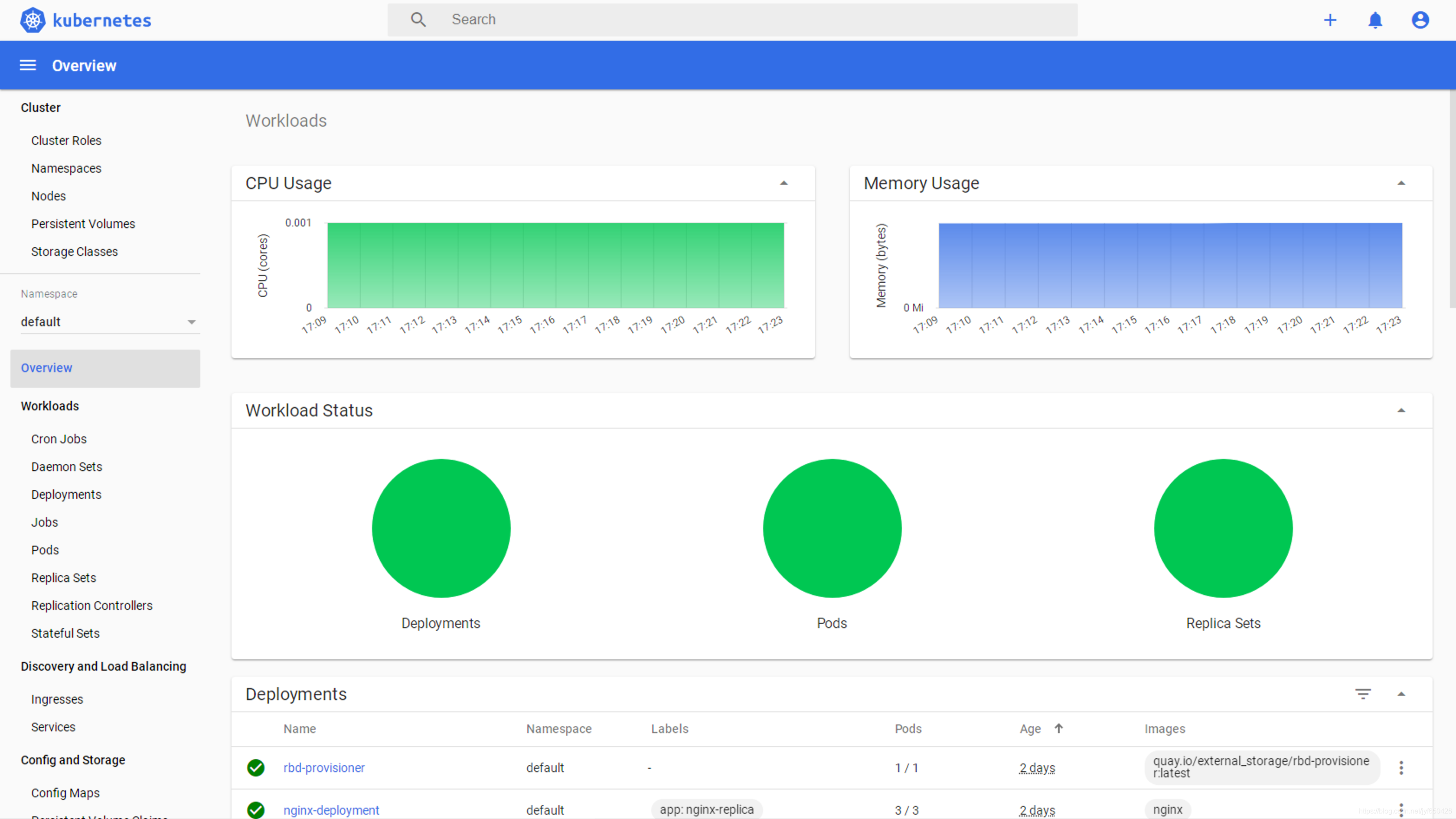The height and width of the screenshot is (819, 1456).
Task: Click the plus create resource icon
Action: point(1330,20)
